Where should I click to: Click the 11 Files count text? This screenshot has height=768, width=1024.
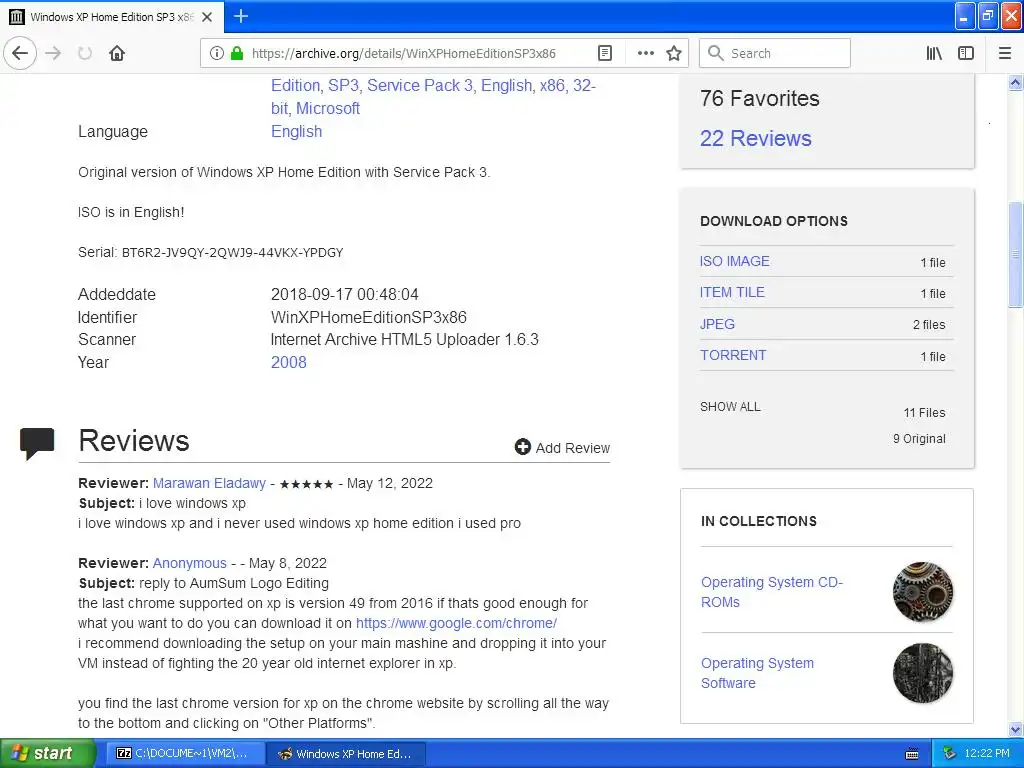[924, 413]
